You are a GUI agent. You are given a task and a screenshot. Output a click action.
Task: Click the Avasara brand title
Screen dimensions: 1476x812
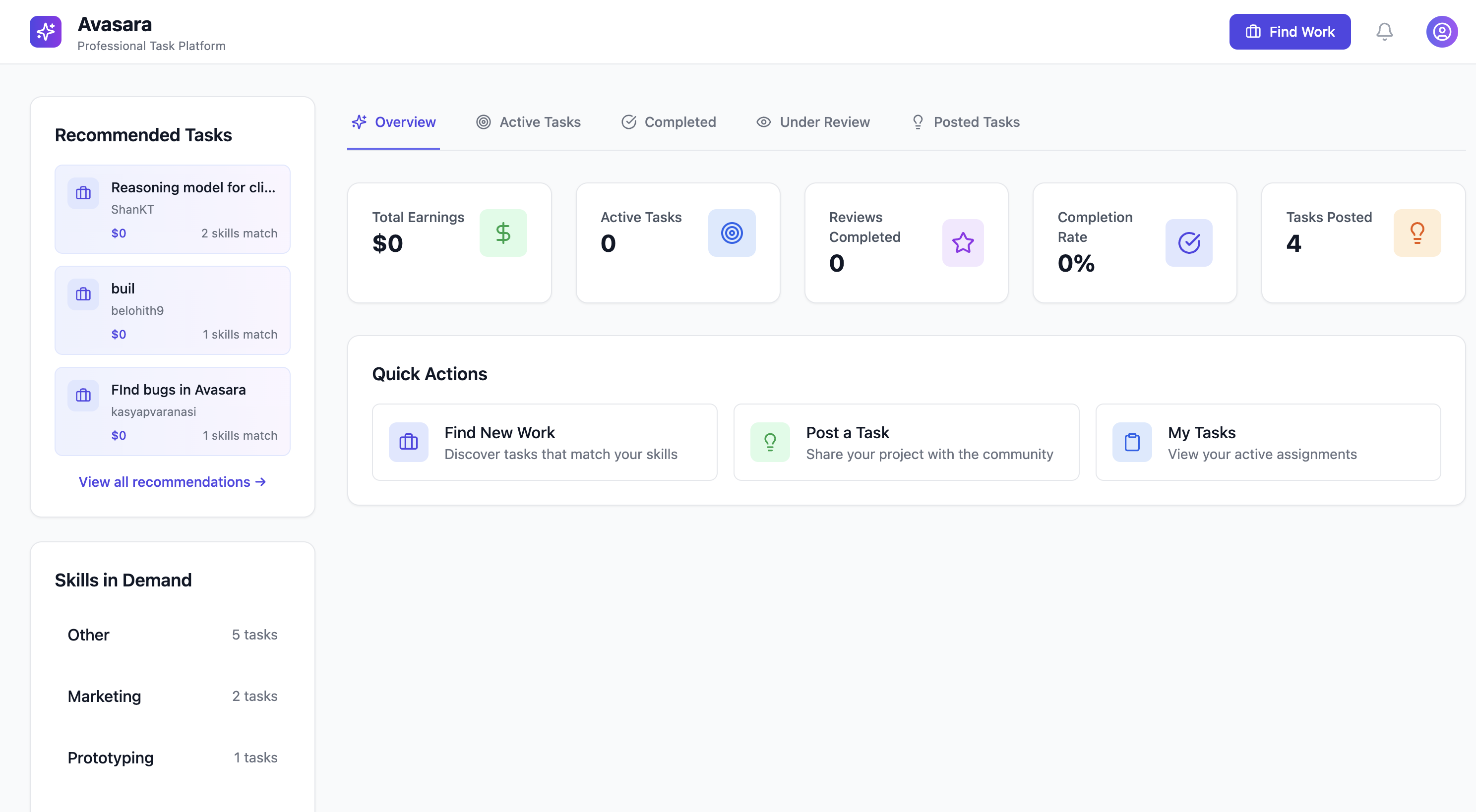pos(115,24)
